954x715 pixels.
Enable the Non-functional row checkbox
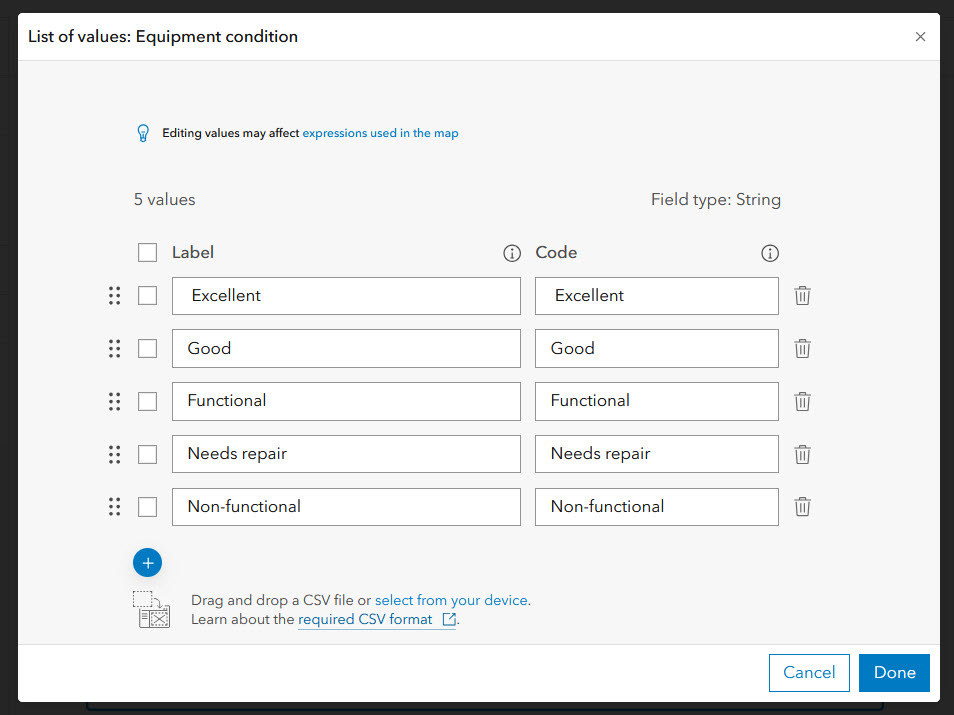pos(147,506)
